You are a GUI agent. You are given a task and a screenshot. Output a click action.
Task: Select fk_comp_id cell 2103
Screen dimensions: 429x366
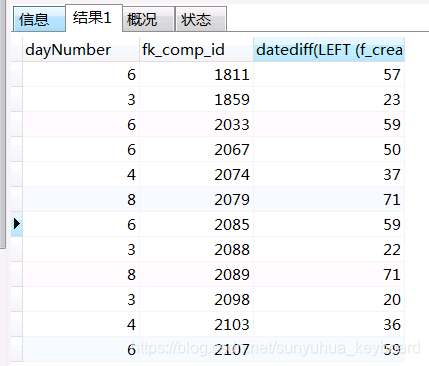pos(196,324)
